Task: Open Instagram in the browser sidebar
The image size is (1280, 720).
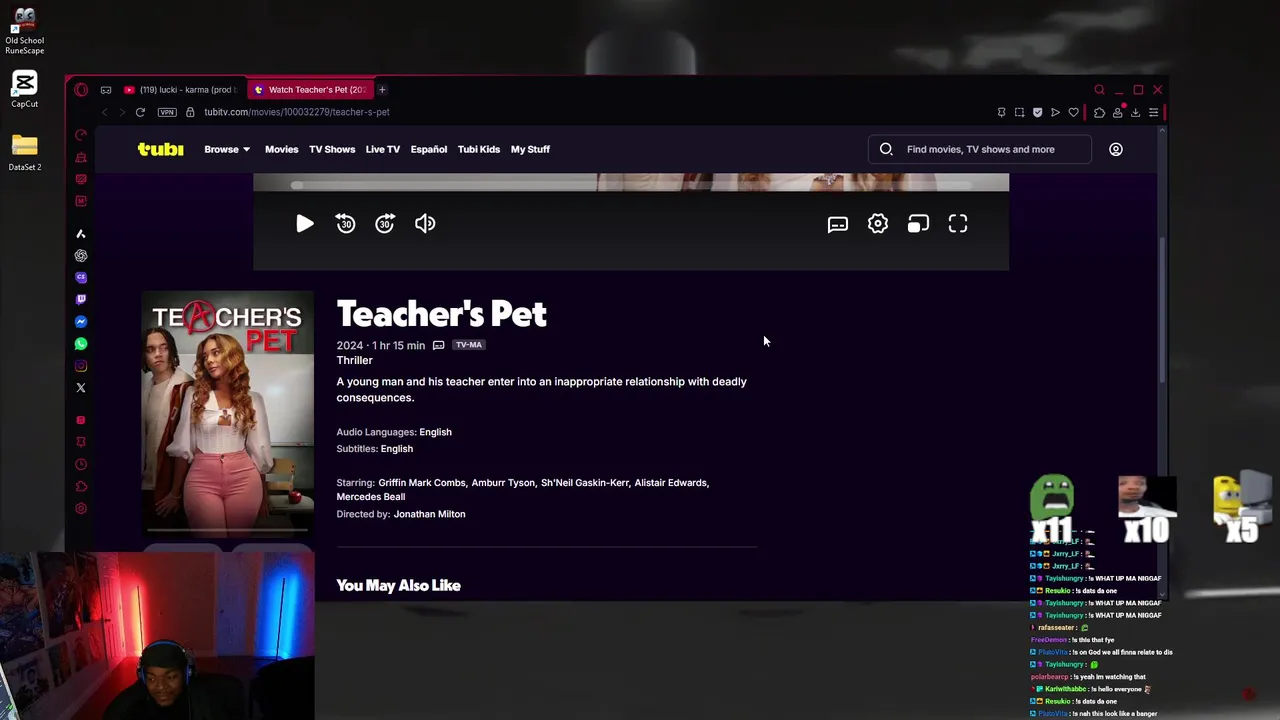Action: (x=81, y=365)
